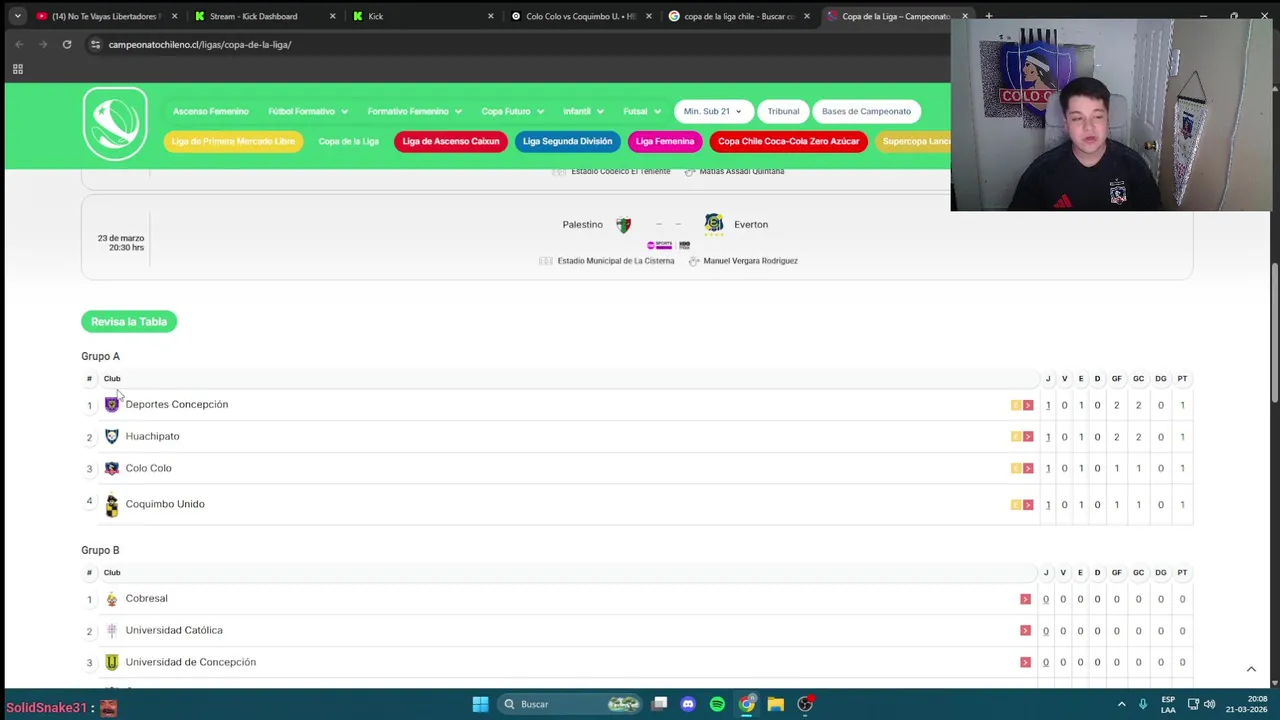Click the Manuel Vergara Rodríguez referee name

point(750,261)
